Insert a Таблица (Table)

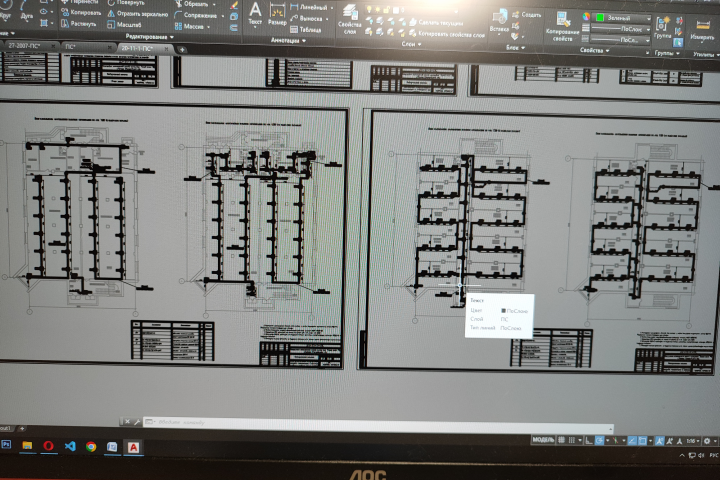coord(306,30)
